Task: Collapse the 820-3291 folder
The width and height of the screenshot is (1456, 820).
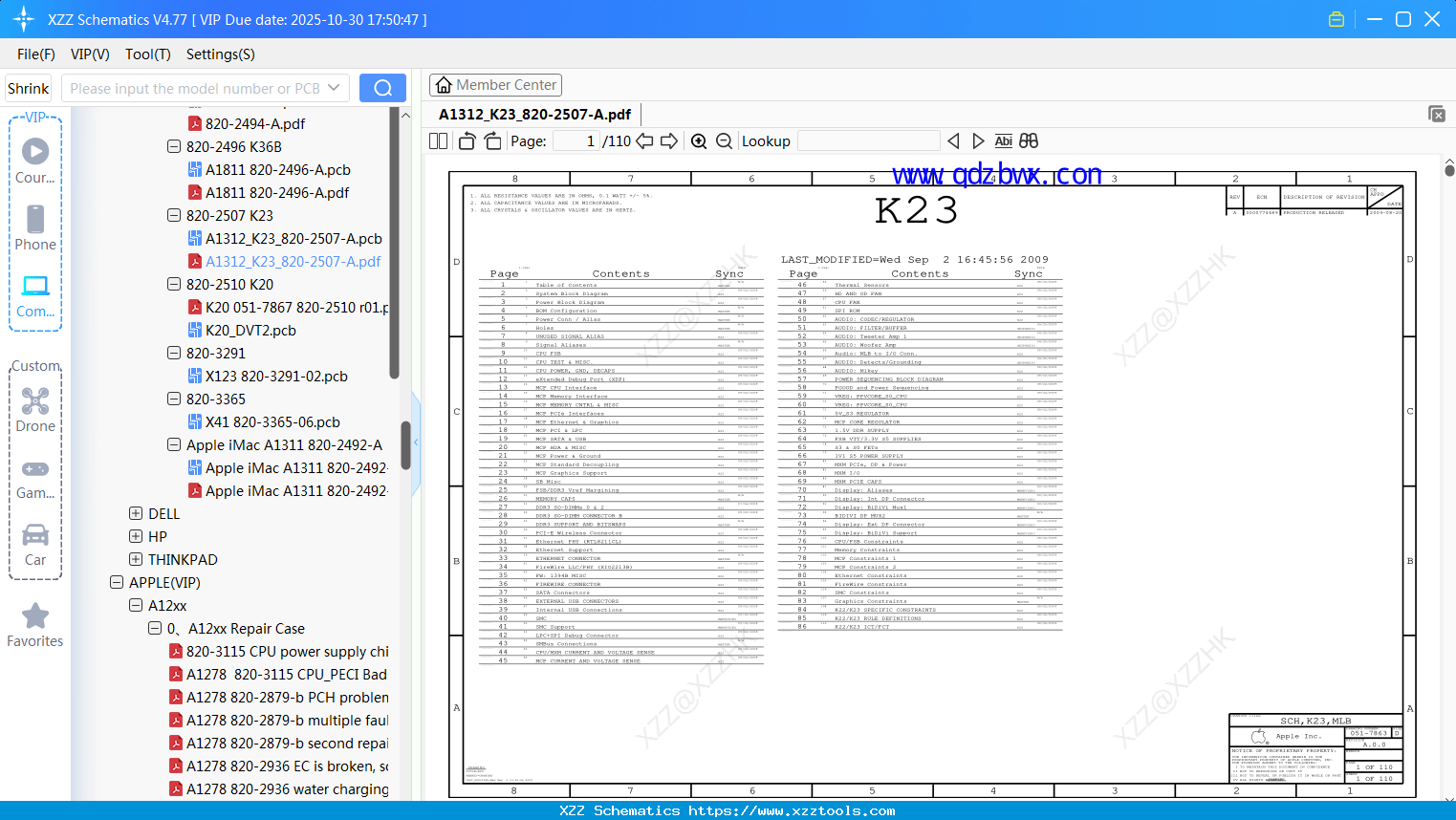Action: (x=174, y=354)
